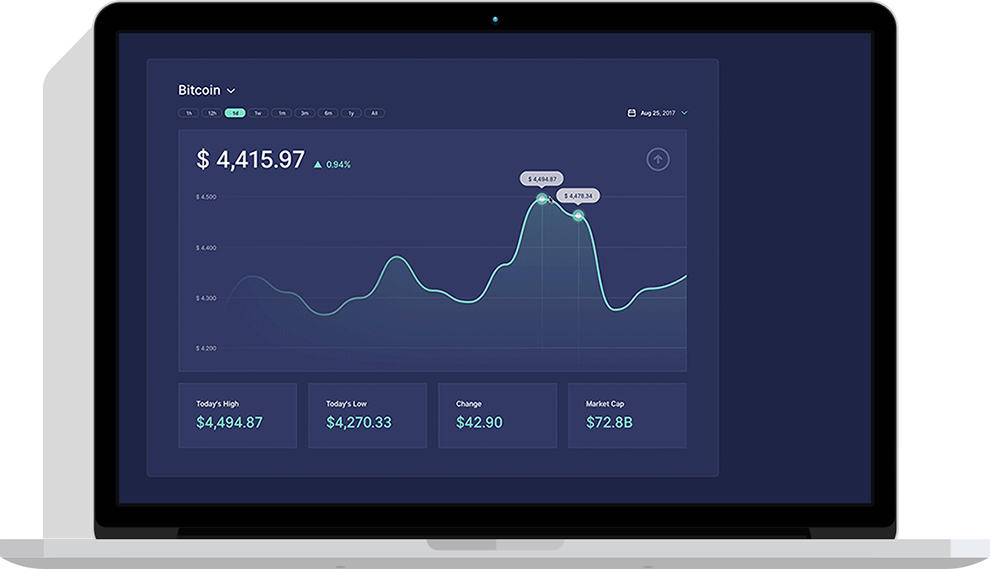The width and height of the screenshot is (990, 569).
Task: Open the Market Cap card
Action: pos(627,415)
